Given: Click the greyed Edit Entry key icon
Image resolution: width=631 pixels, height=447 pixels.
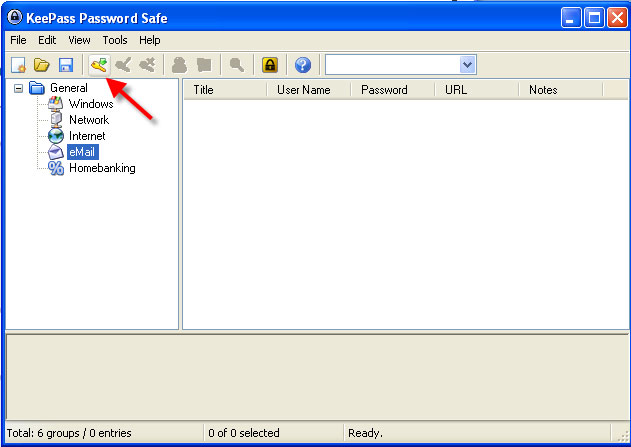Looking at the screenshot, I should click(123, 65).
